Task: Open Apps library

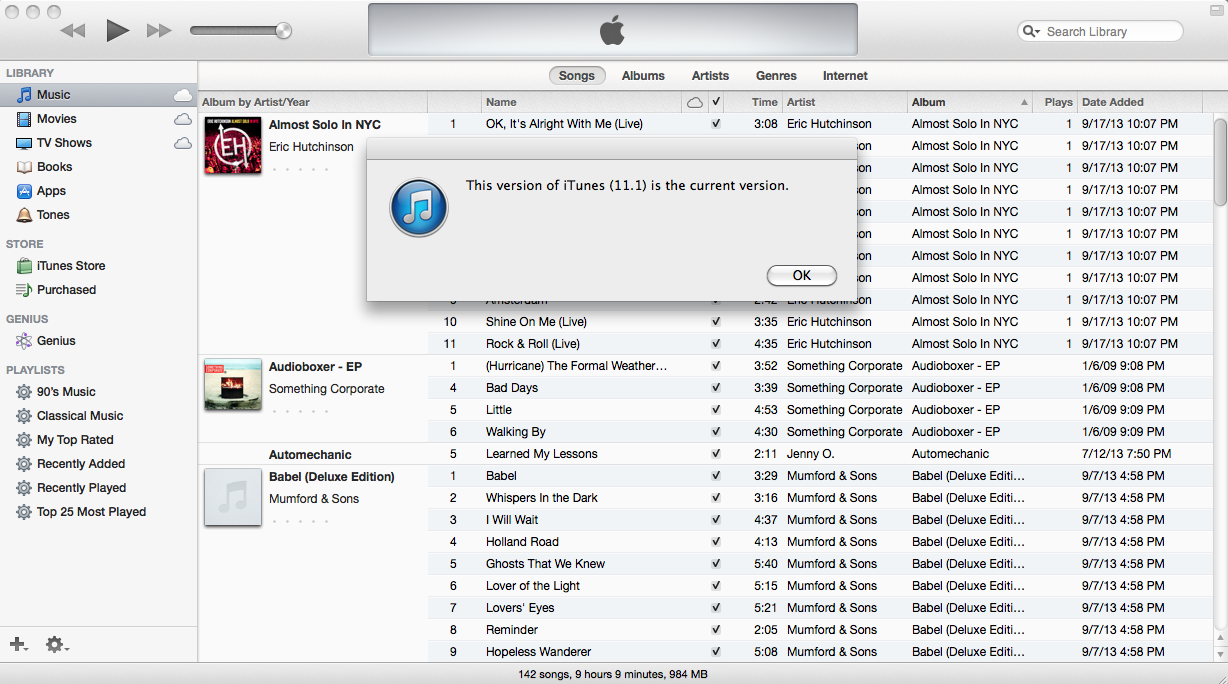Action: 51,191
